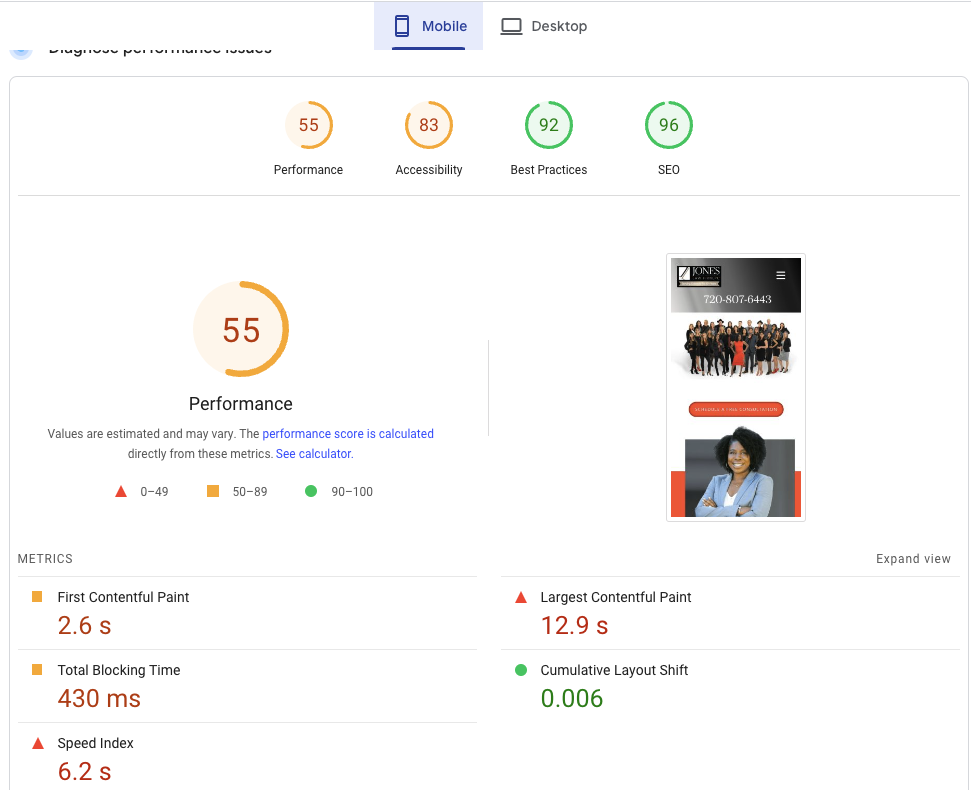Click the large Performance 55 gauge
The height and width of the screenshot is (790, 971).
click(x=241, y=330)
